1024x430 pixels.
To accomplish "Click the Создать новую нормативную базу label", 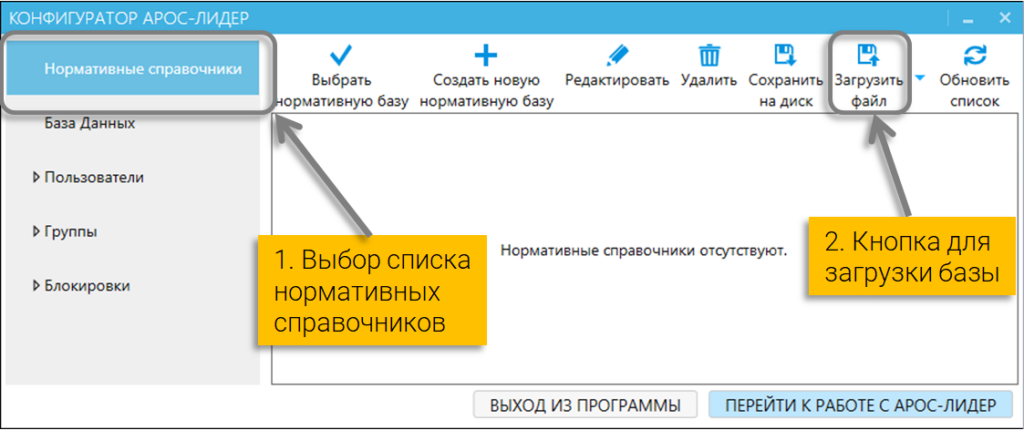I will click(x=487, y=91).
